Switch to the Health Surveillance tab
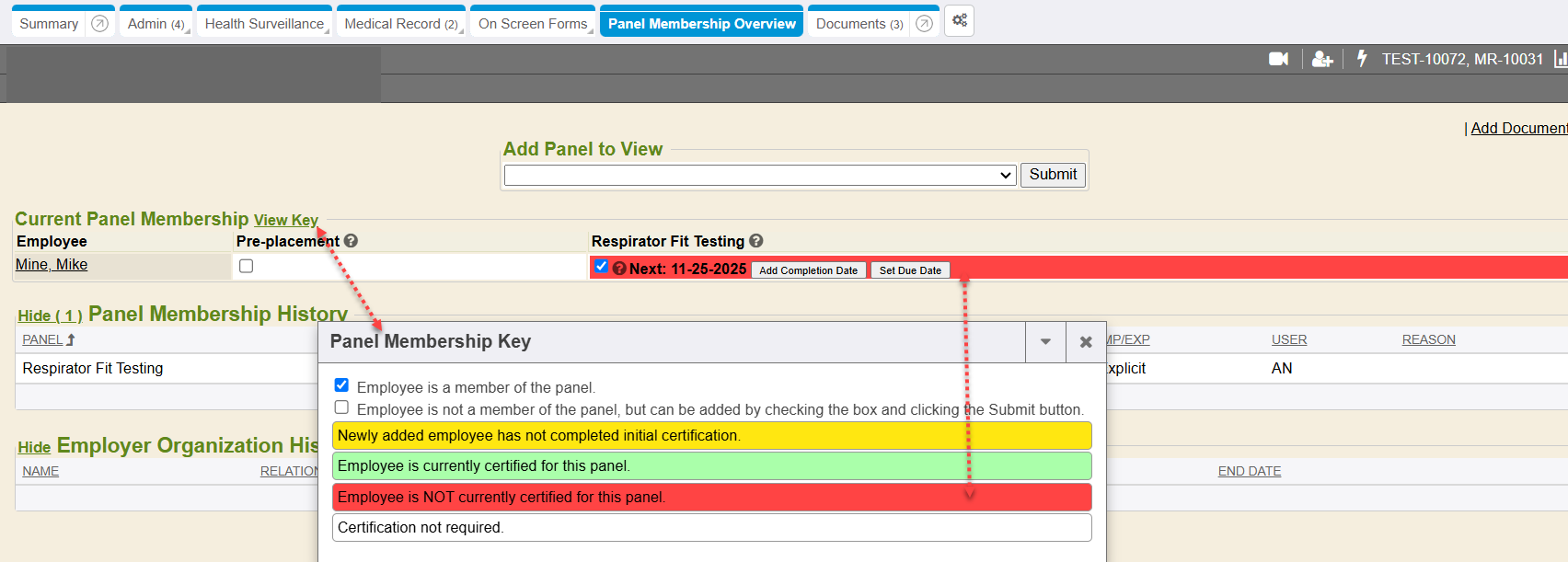This screenshot has width=1568, height=562. (264, 24)
